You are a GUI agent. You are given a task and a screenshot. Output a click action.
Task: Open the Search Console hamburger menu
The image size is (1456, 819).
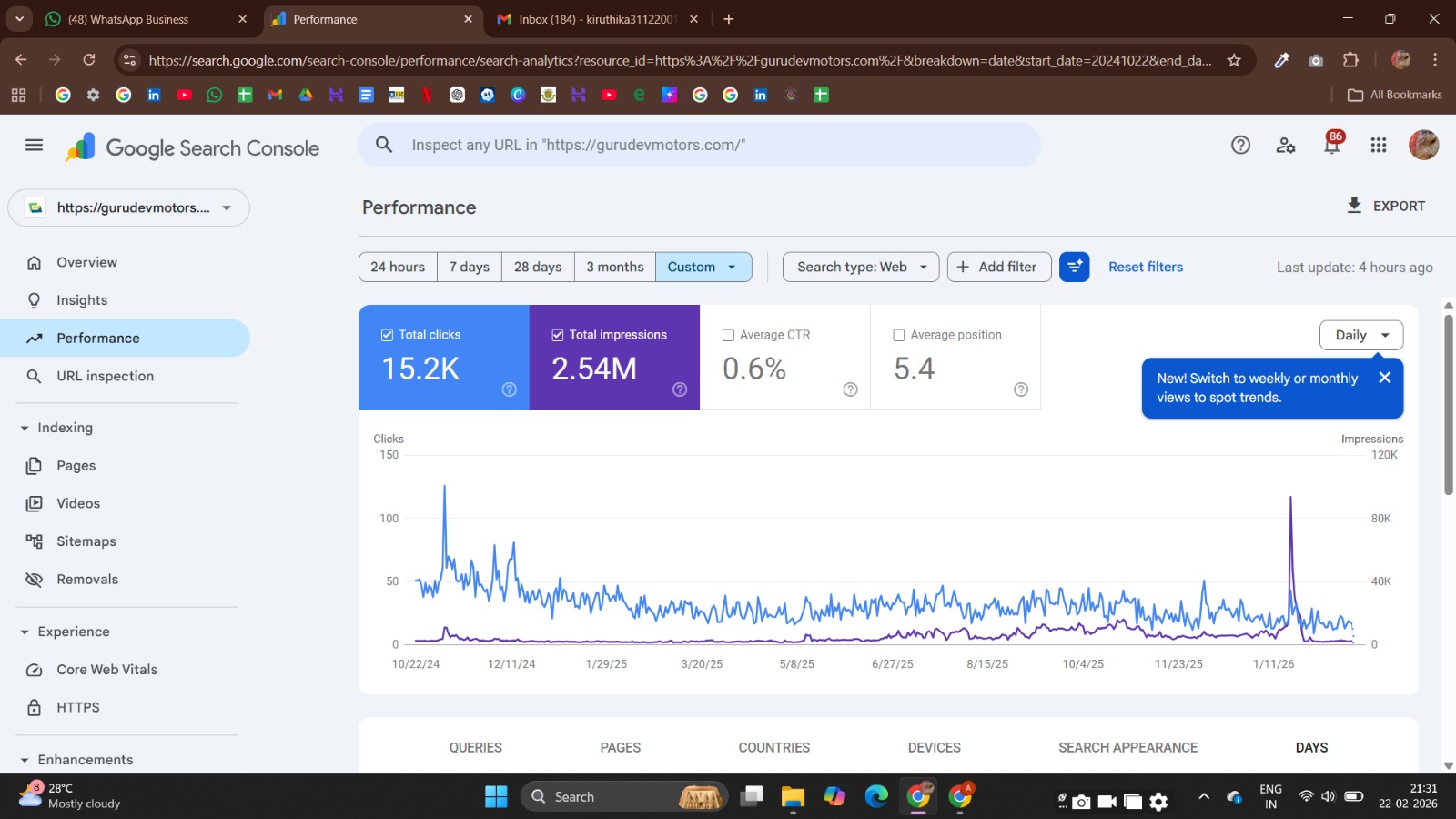coord(34,145)
